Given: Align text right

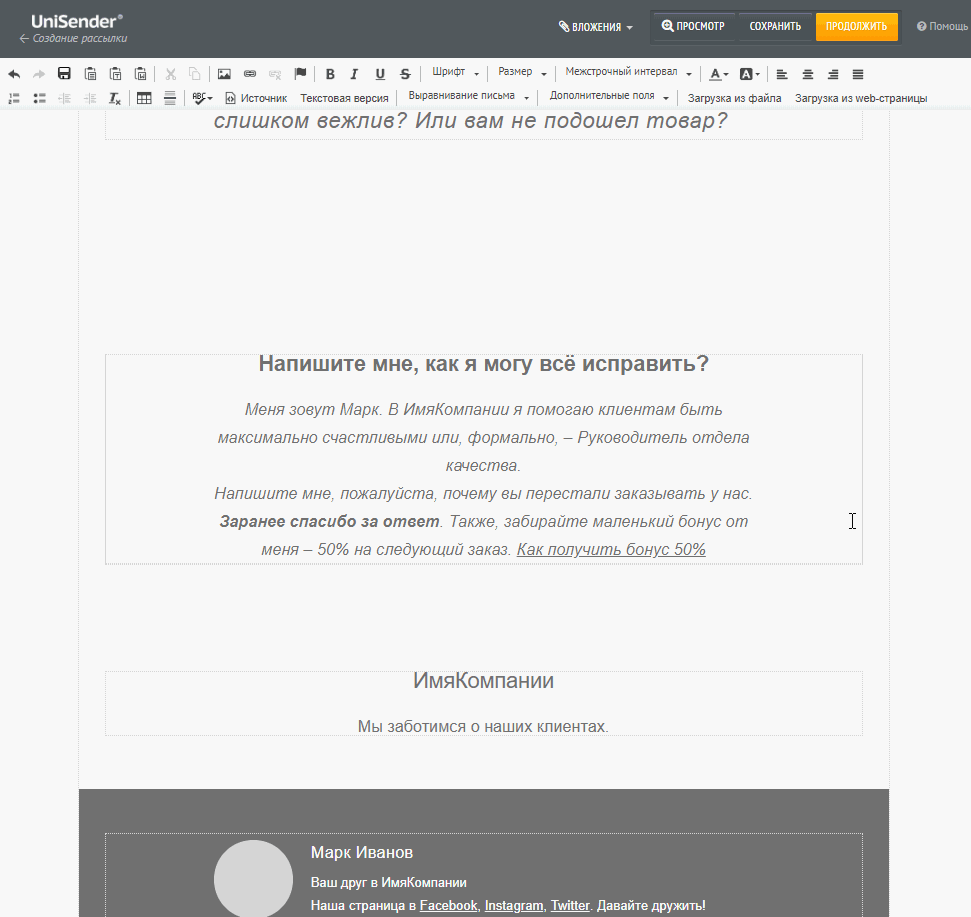Looking at the screenshot, I should tap(833, 74).
